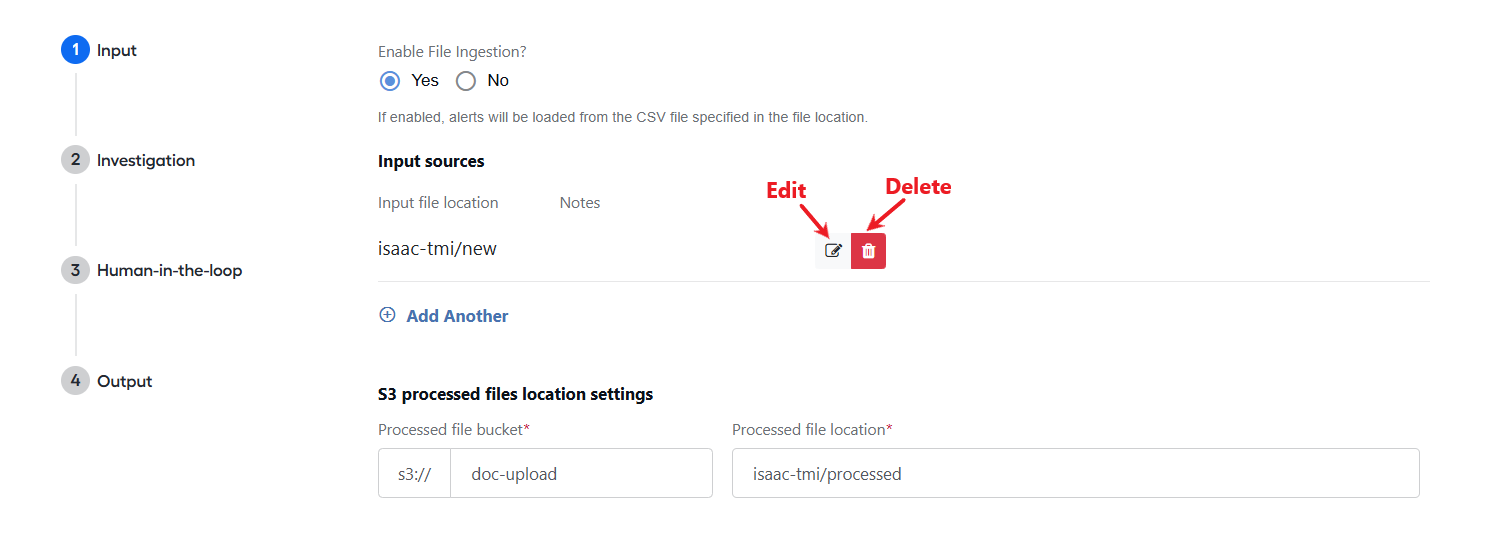
Task: Click the plus circle icon beside Add Another
Action: tap(387, 315)
